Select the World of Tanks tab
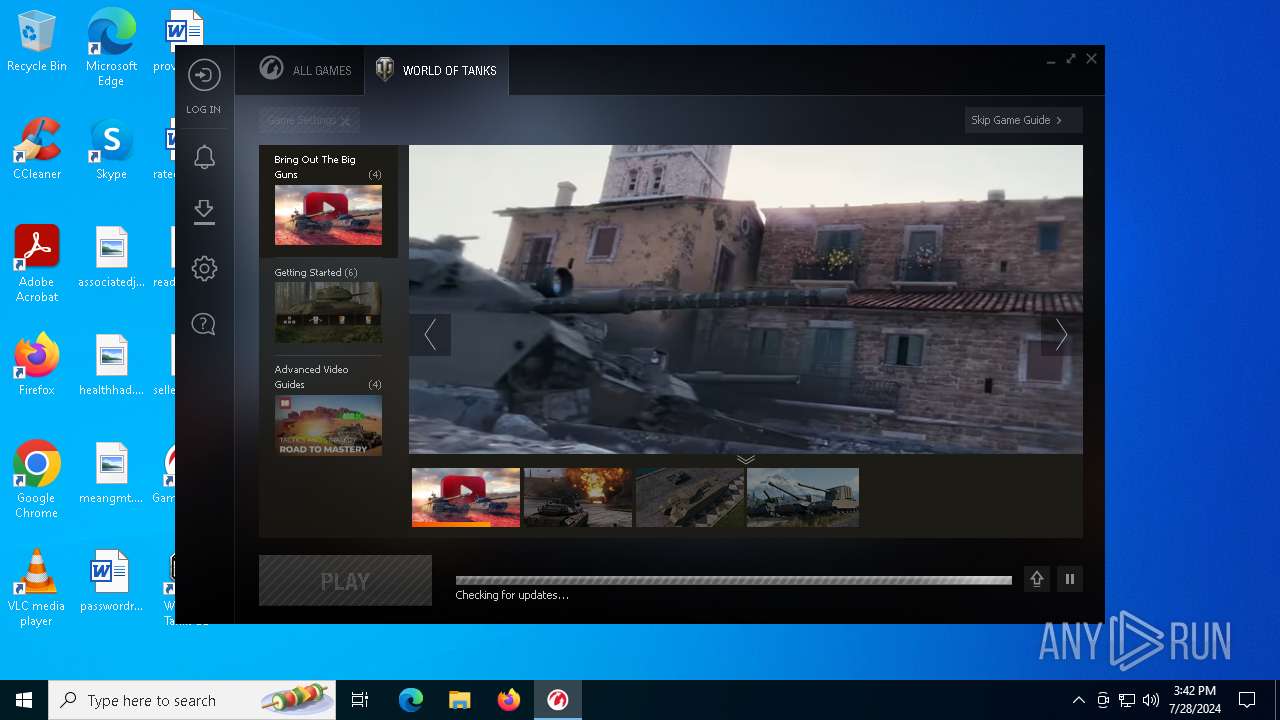The image size is (1280, 720). pos(436,70)
